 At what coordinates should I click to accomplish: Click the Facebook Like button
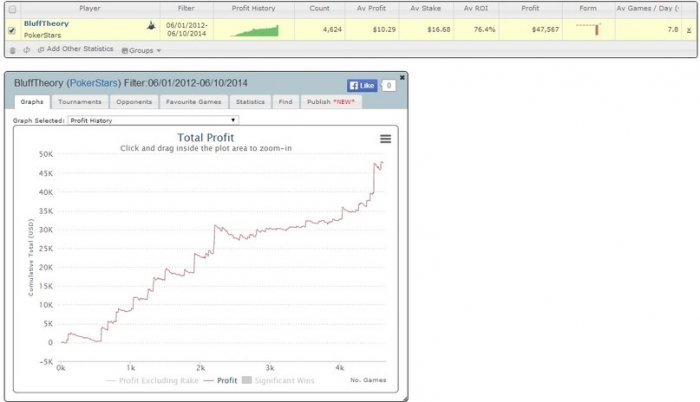coord(362,85)
